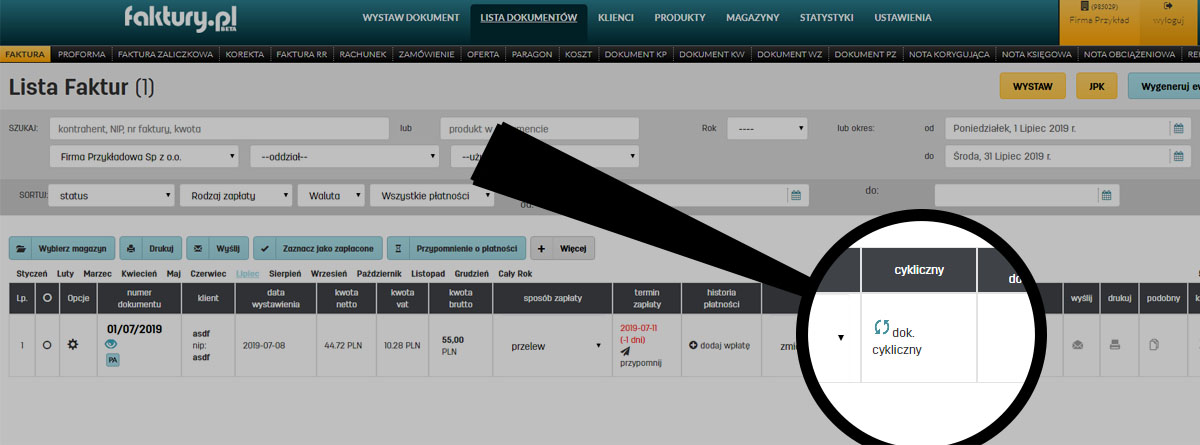The height and width of the screenshot is (445, 1200).
Task: Click copy icon in podobny column
Action: tap(1154, 345)
